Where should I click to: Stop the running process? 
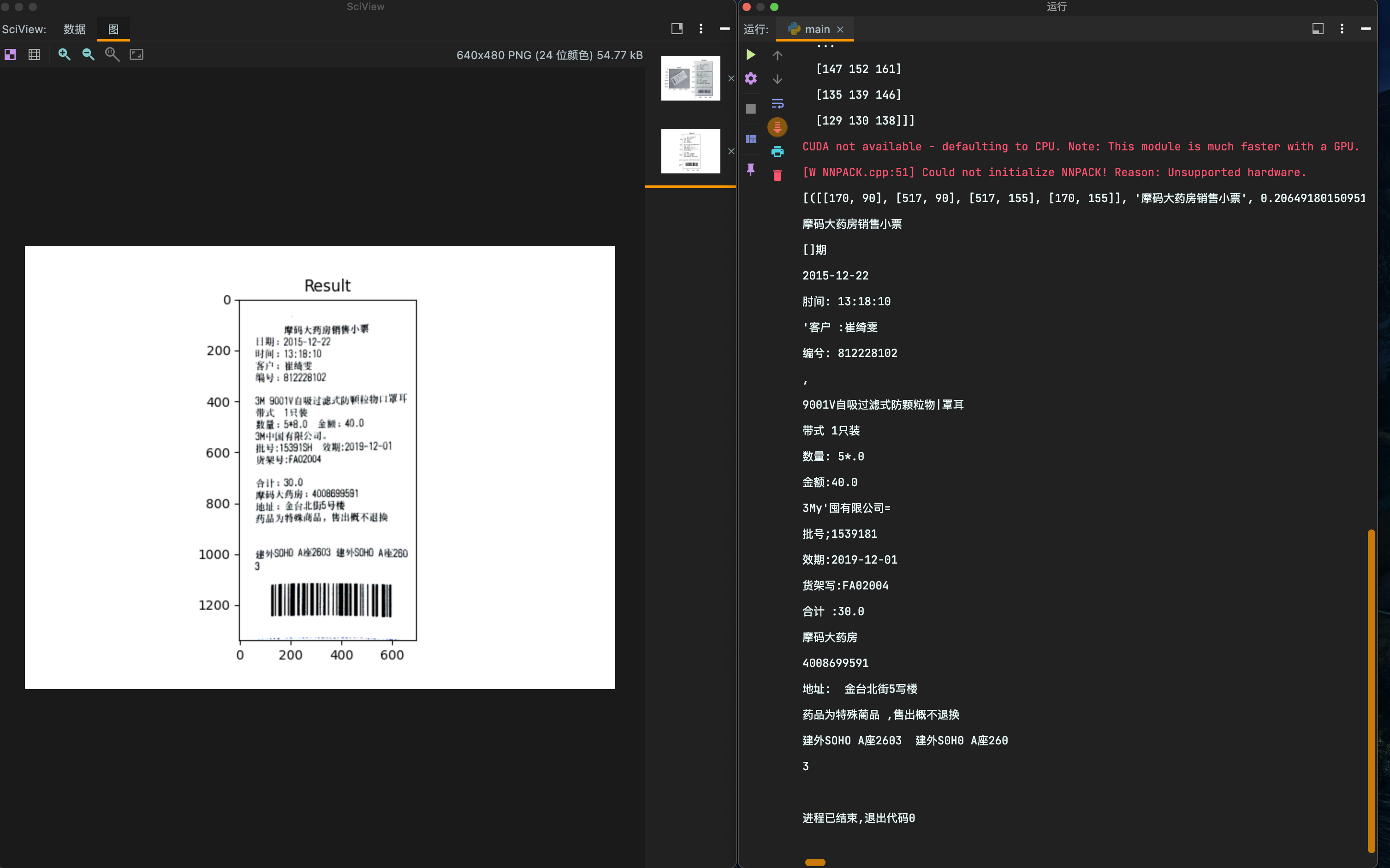[751, 108]
